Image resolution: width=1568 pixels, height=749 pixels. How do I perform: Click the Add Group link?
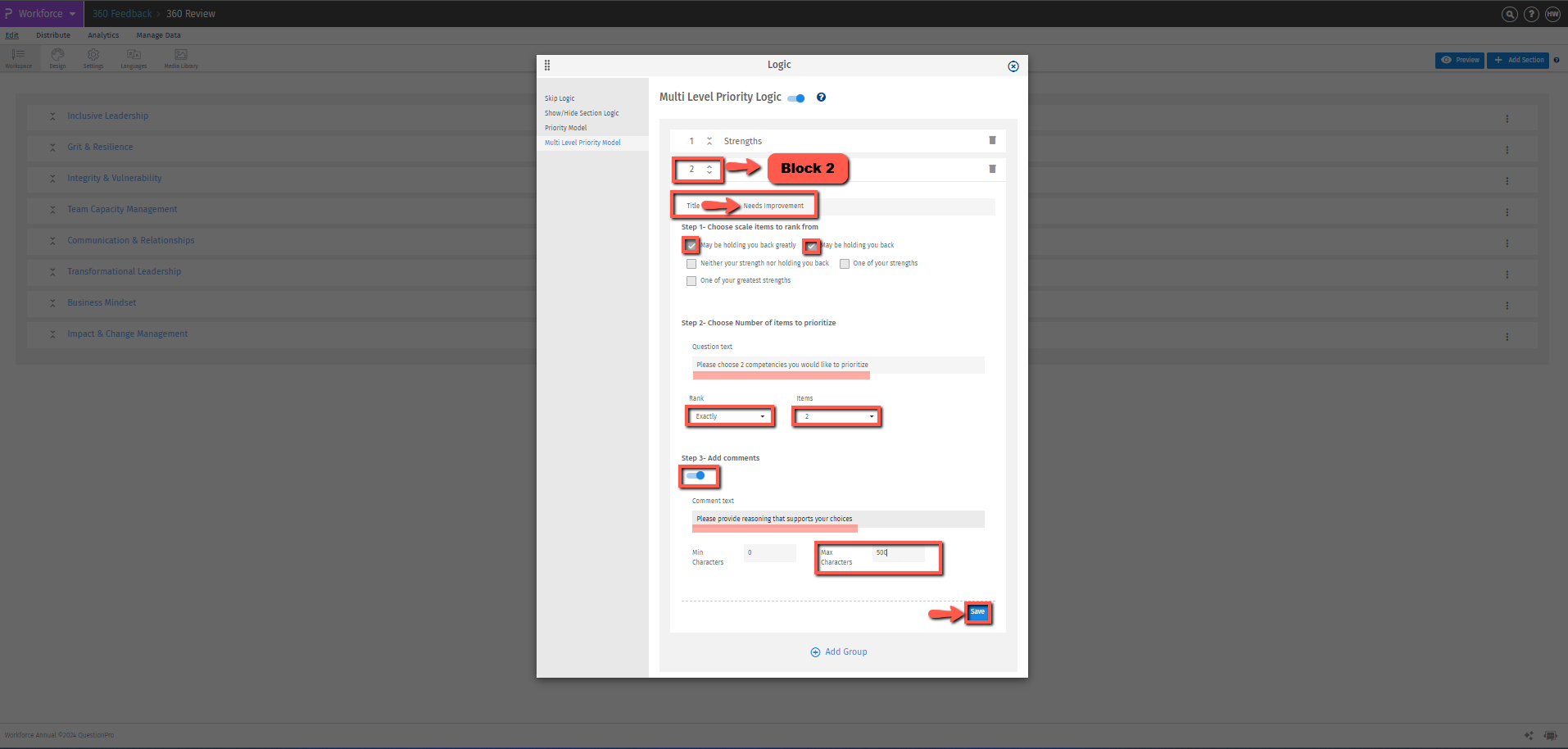pyautogui.click(x=839, y=651)
